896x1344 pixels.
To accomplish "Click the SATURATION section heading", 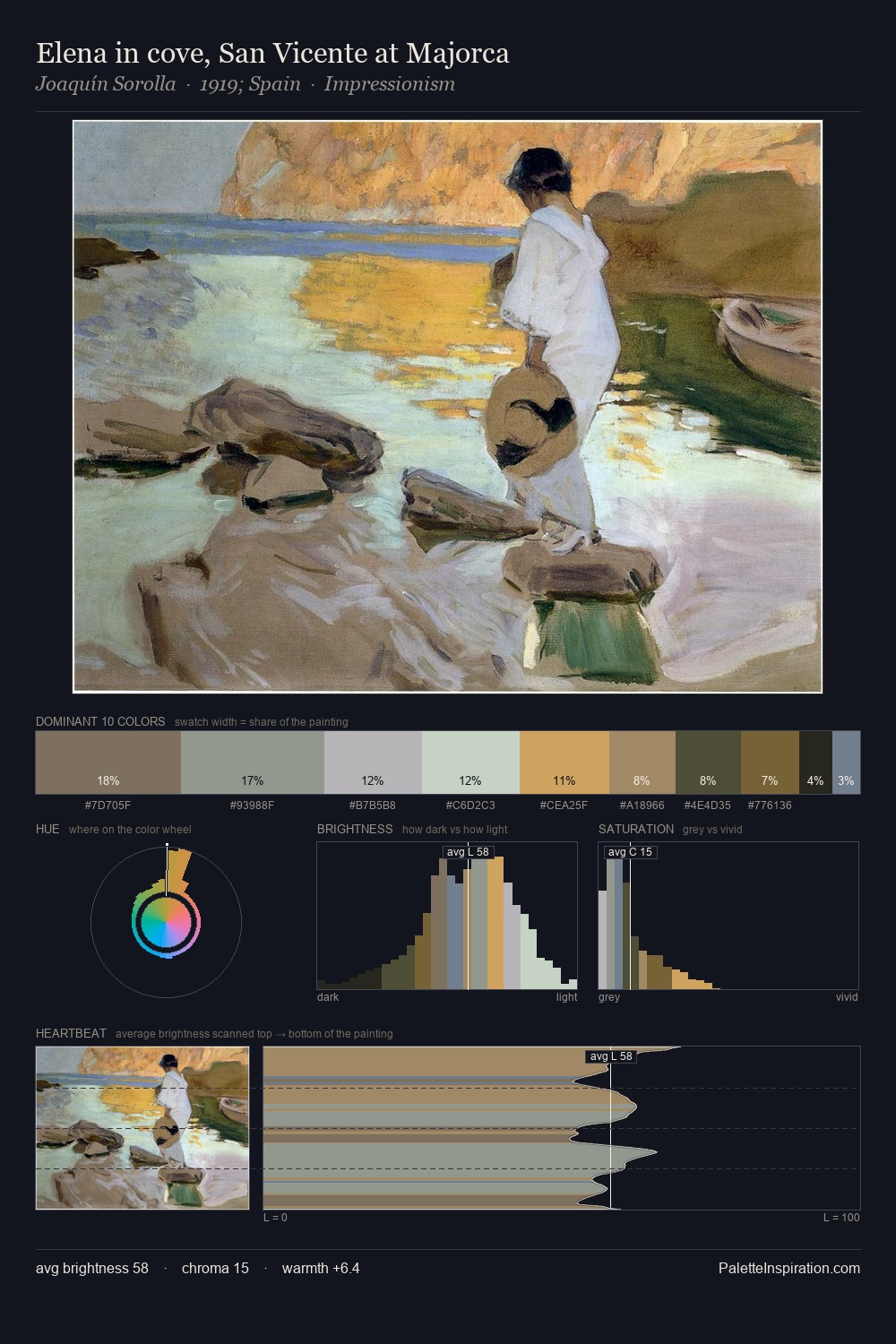I will [x=636, y=829].
